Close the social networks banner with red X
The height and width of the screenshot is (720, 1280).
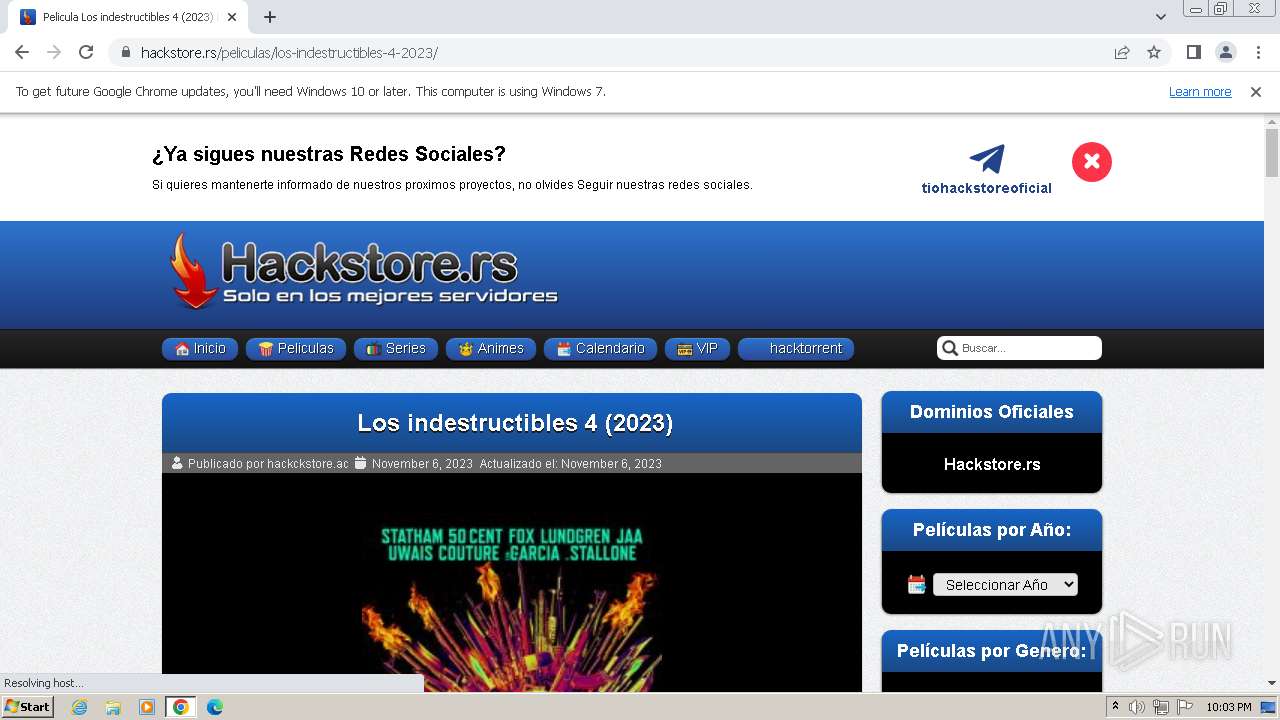[1092, 162]
